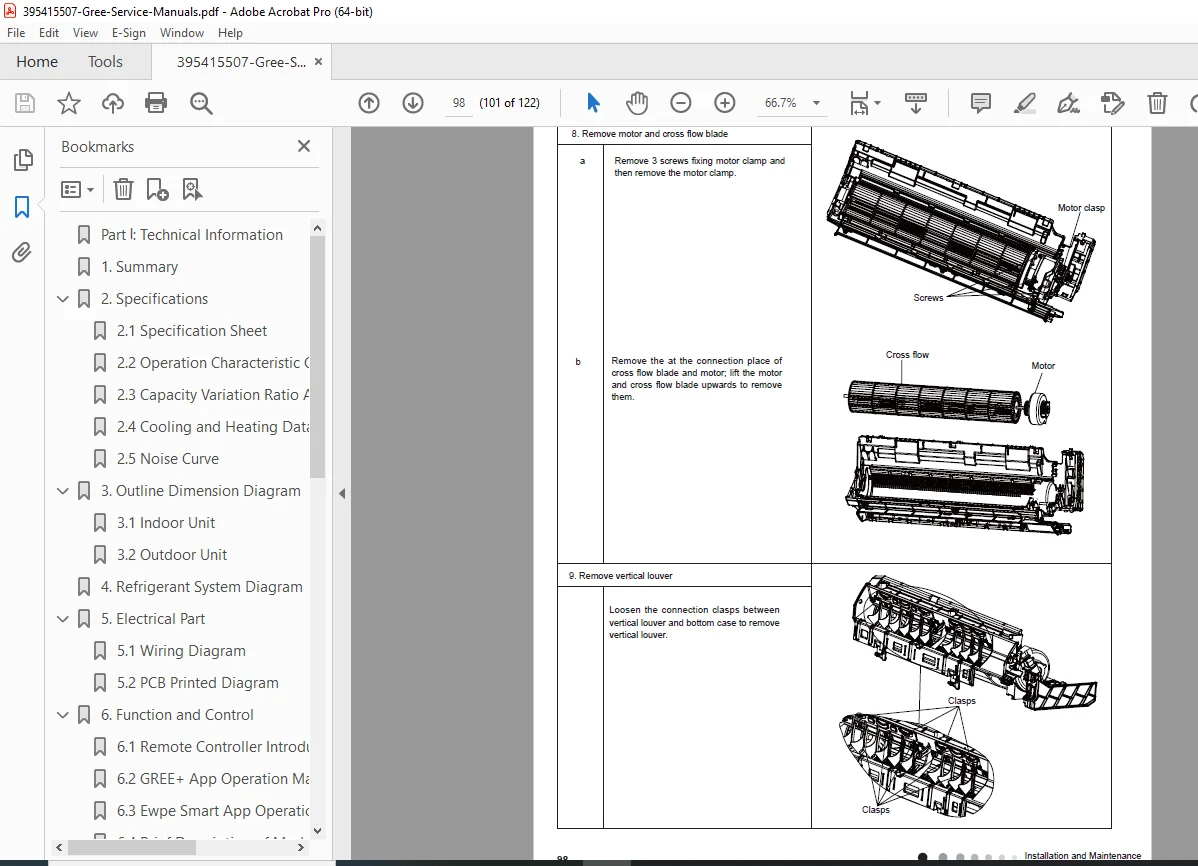Go to 3.1 Indoor Unit bookmark

click(x=166, y=523)
